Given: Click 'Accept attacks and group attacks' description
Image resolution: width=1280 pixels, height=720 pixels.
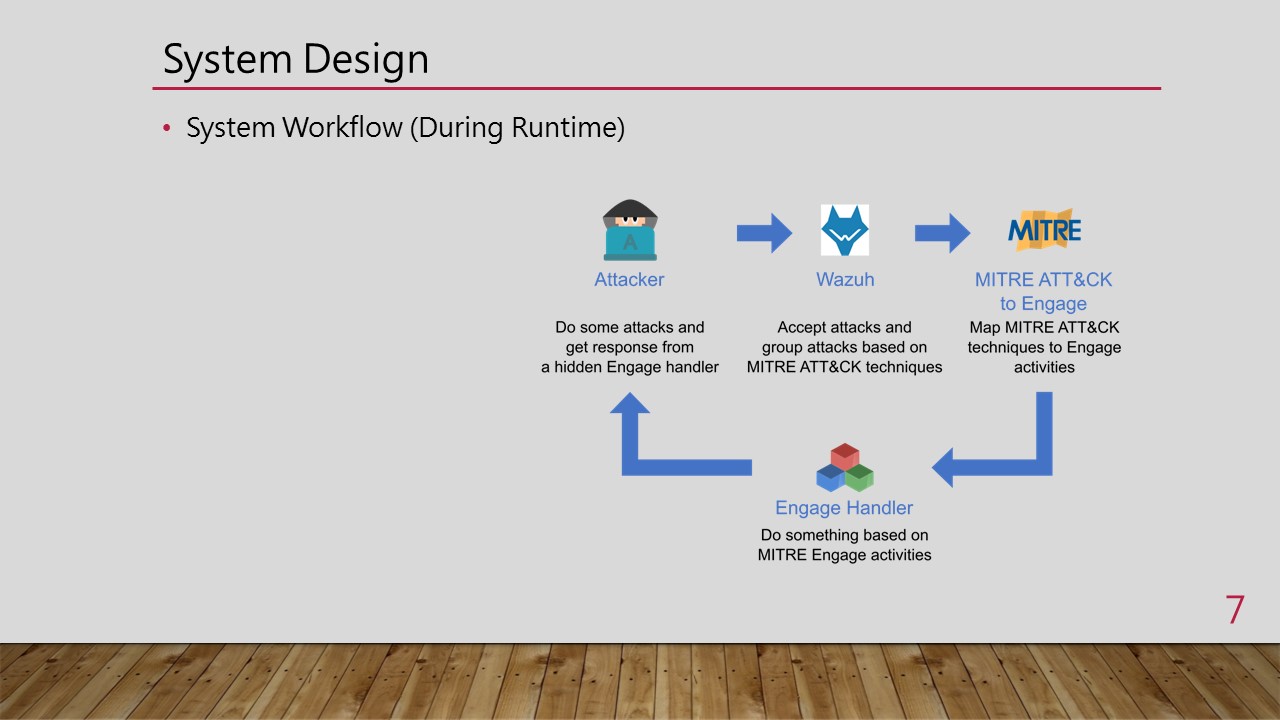Looking at the screenshot, I should point(845,347).
